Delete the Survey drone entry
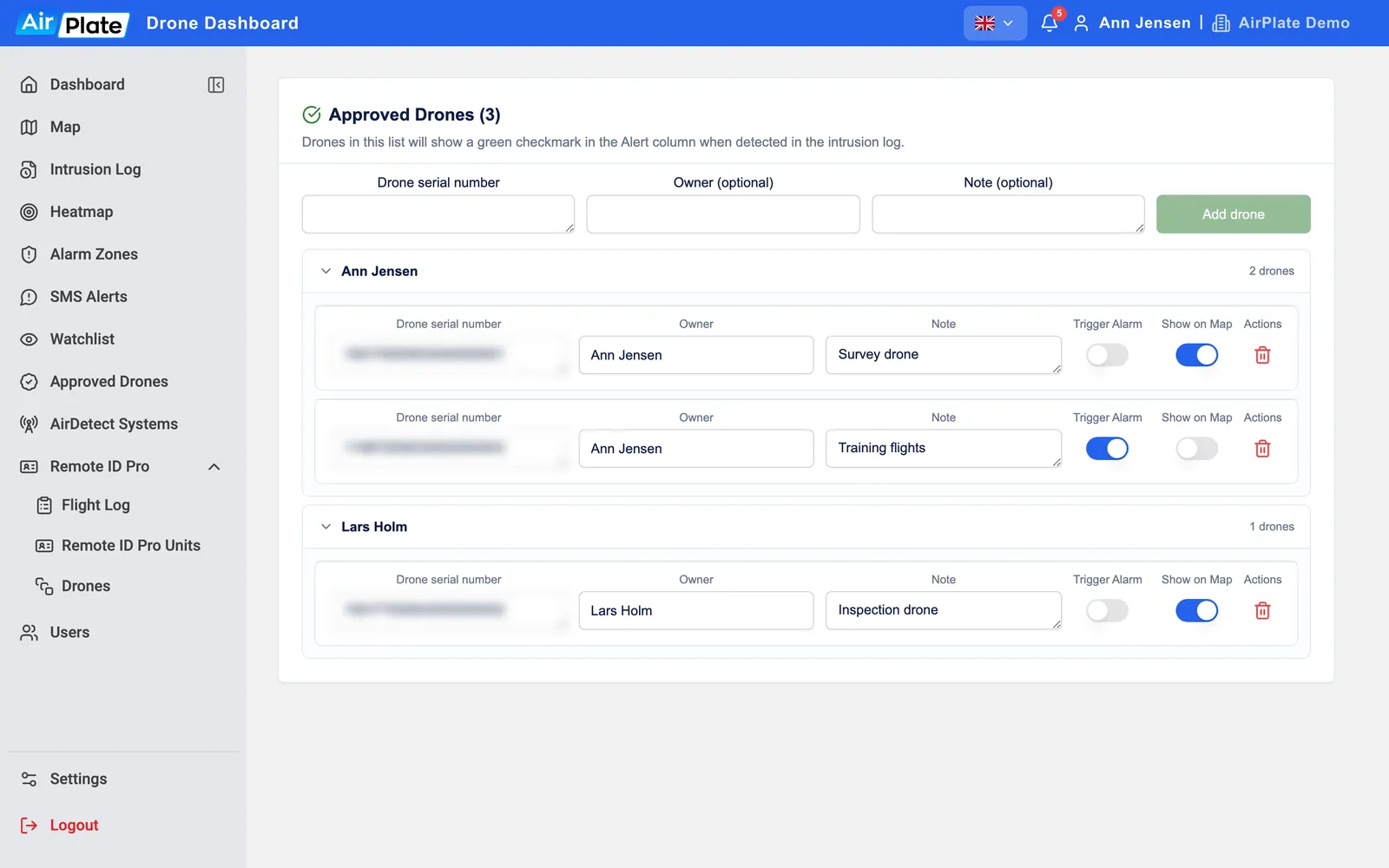Viewport: 1389px width, 868px height. [x=1262, y=355]
